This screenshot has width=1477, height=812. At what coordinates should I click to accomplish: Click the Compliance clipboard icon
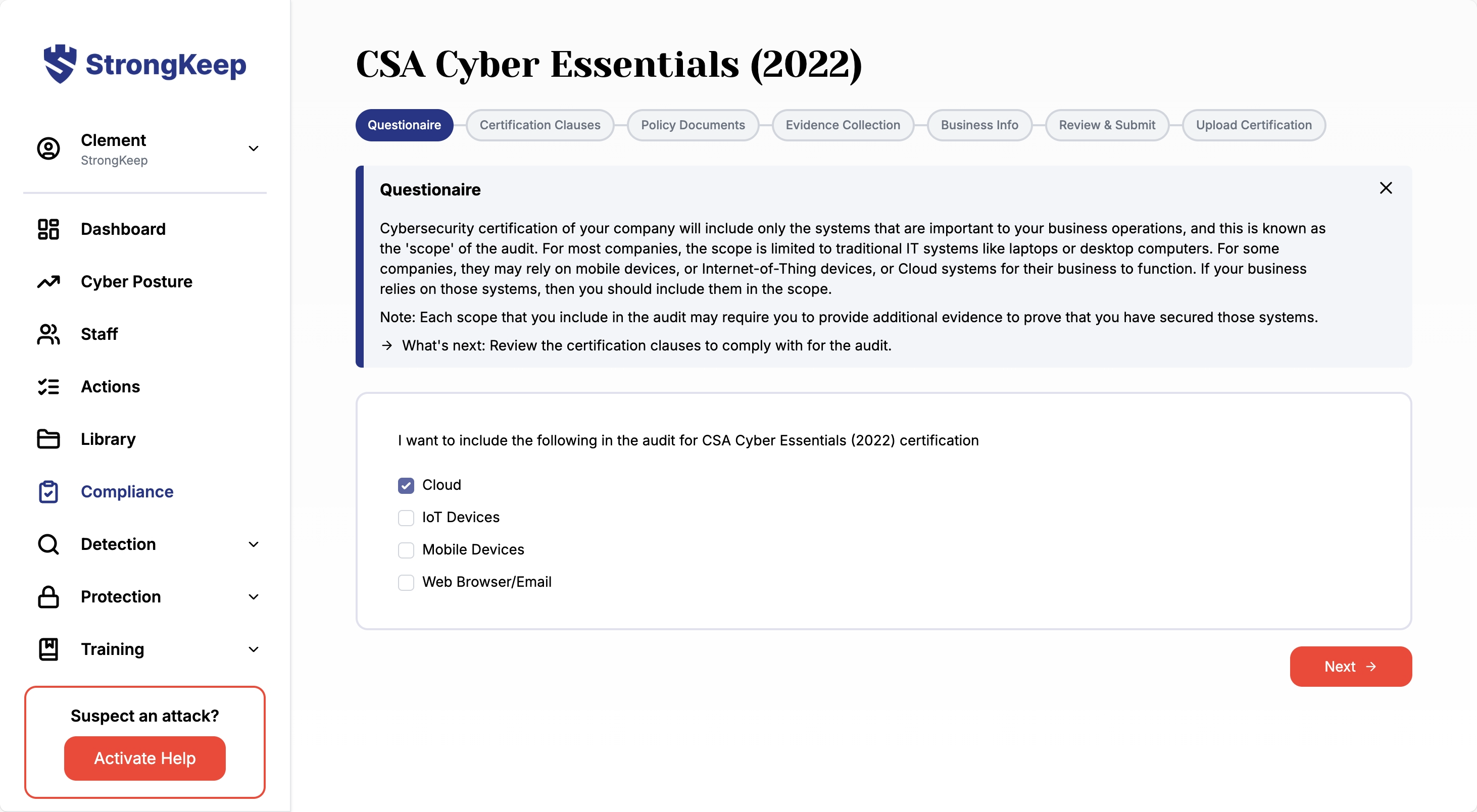point(48,492)
